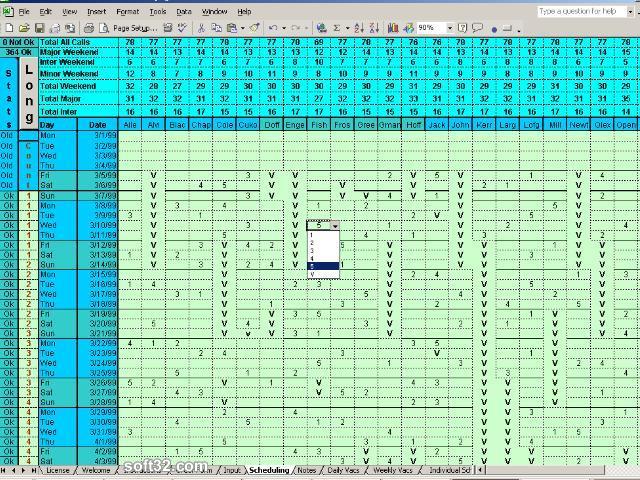Save the workbook with floppy disk icon
The height and width of the screenshot is (480, 640).
[x=39, y=28]
